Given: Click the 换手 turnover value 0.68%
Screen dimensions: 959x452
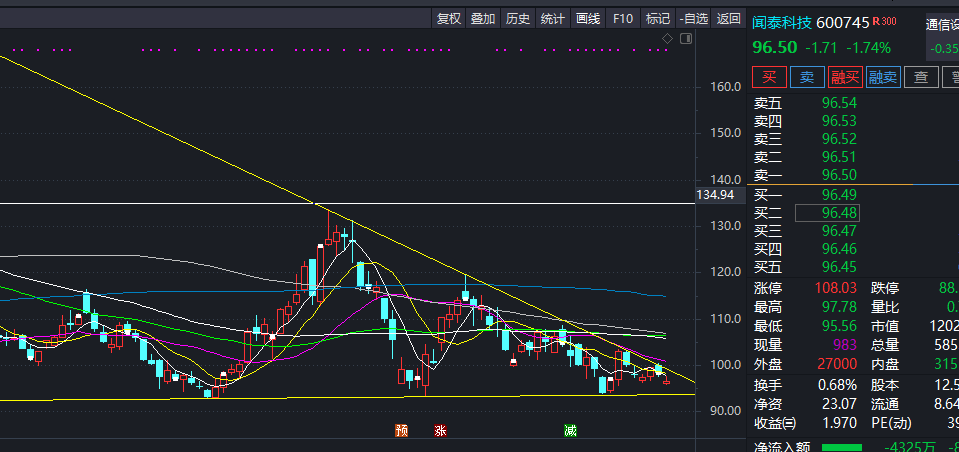Looking at the screenshot, I should pos(837,385).
